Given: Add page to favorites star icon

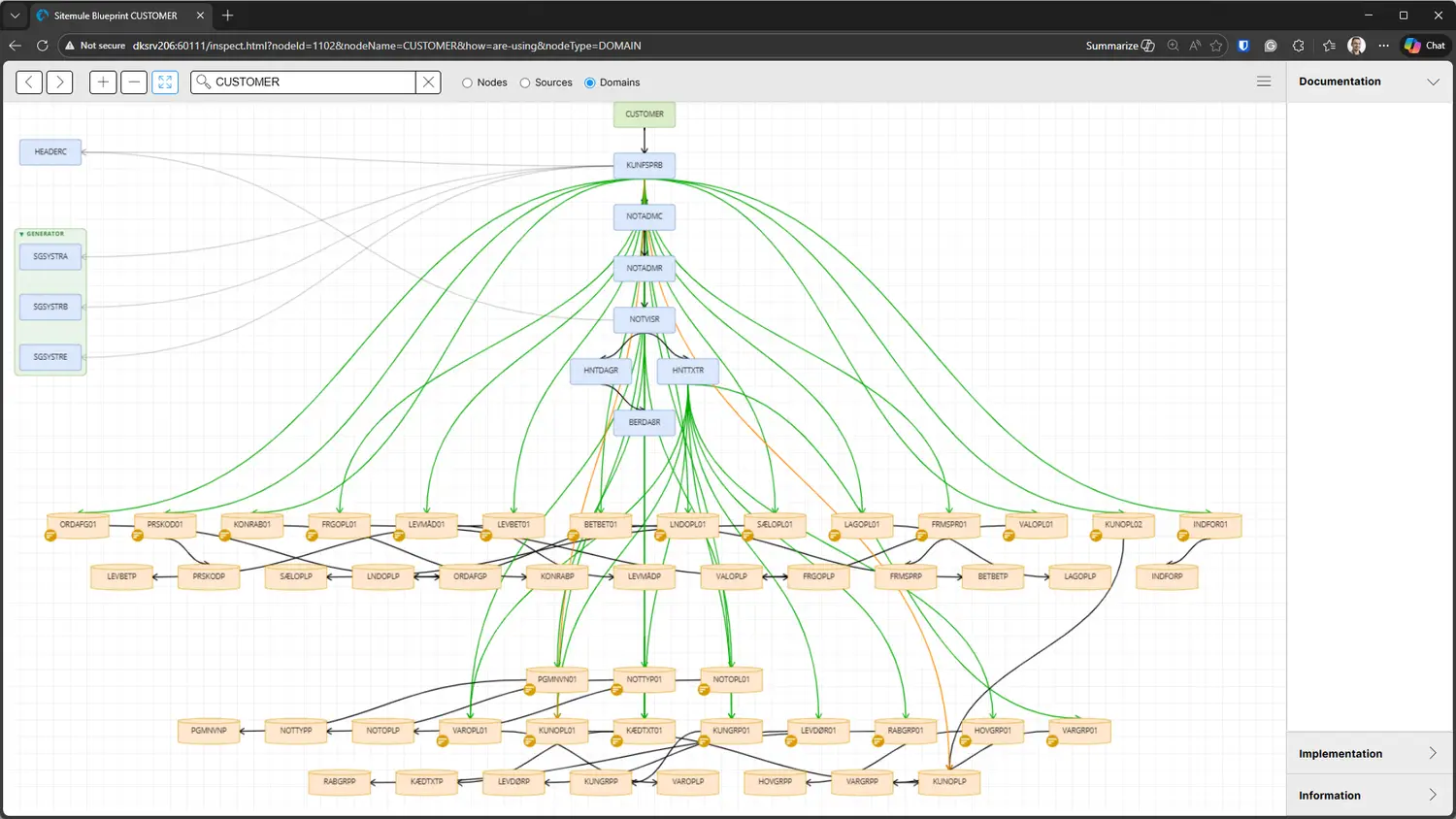Looking at the screenshot, I should (1216, 46).
